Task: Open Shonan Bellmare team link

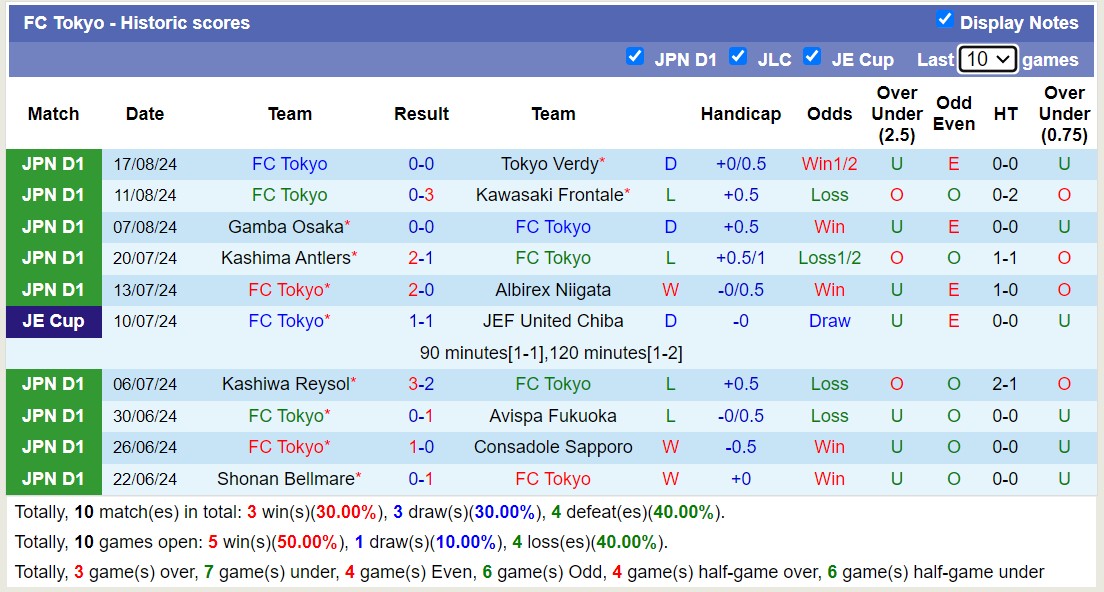Action: click(x=285, y=479)
